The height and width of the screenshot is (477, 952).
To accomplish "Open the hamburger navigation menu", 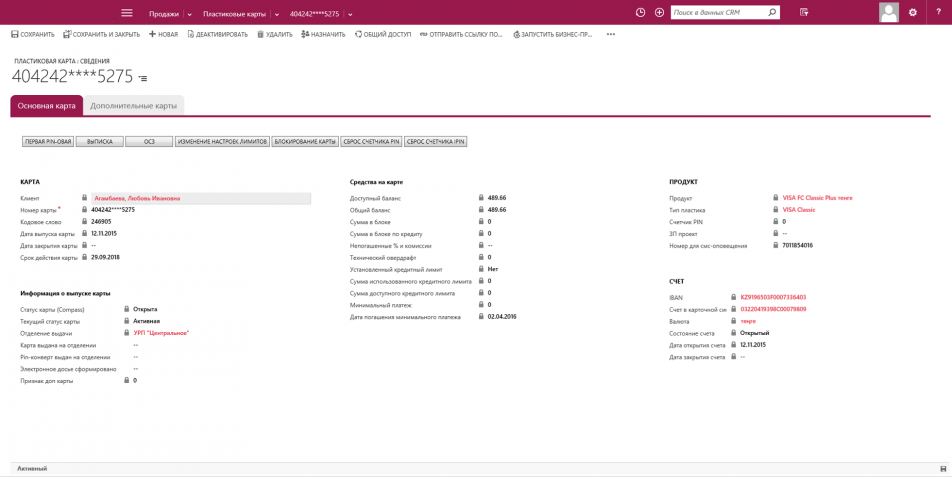I will point(127,13).
